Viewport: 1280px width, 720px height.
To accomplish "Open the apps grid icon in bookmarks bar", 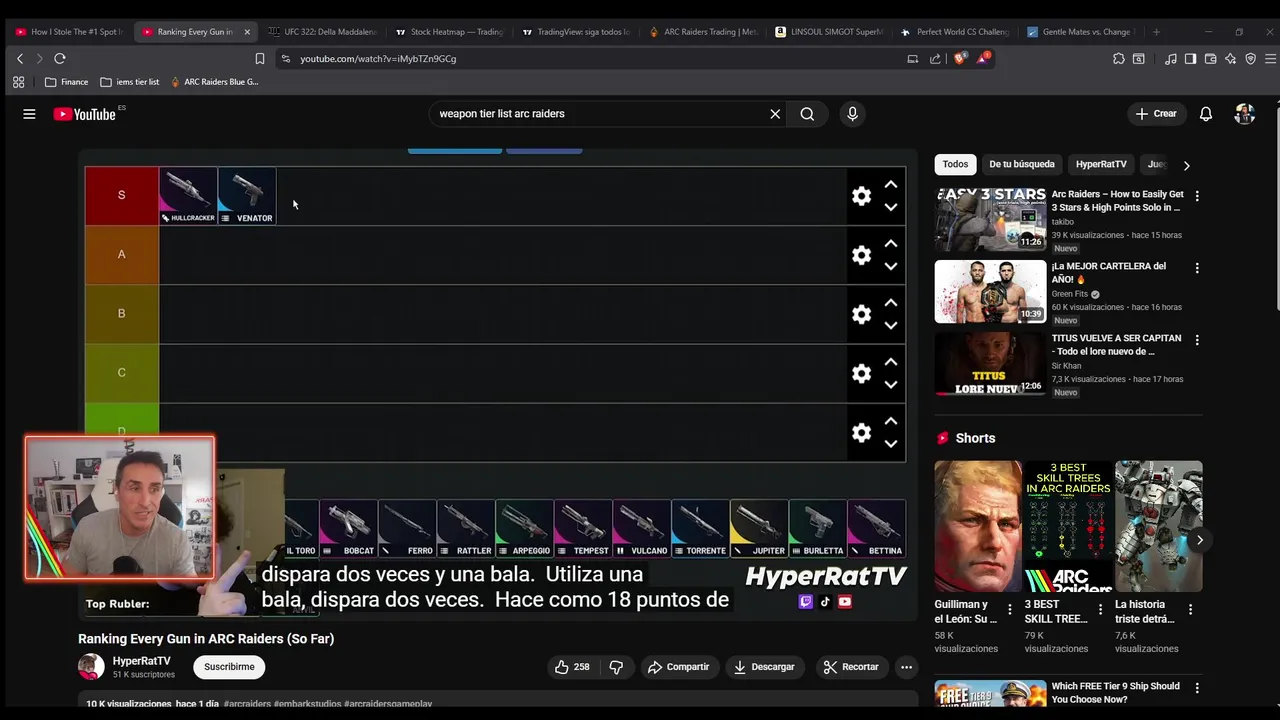I will tap(18, 82).
